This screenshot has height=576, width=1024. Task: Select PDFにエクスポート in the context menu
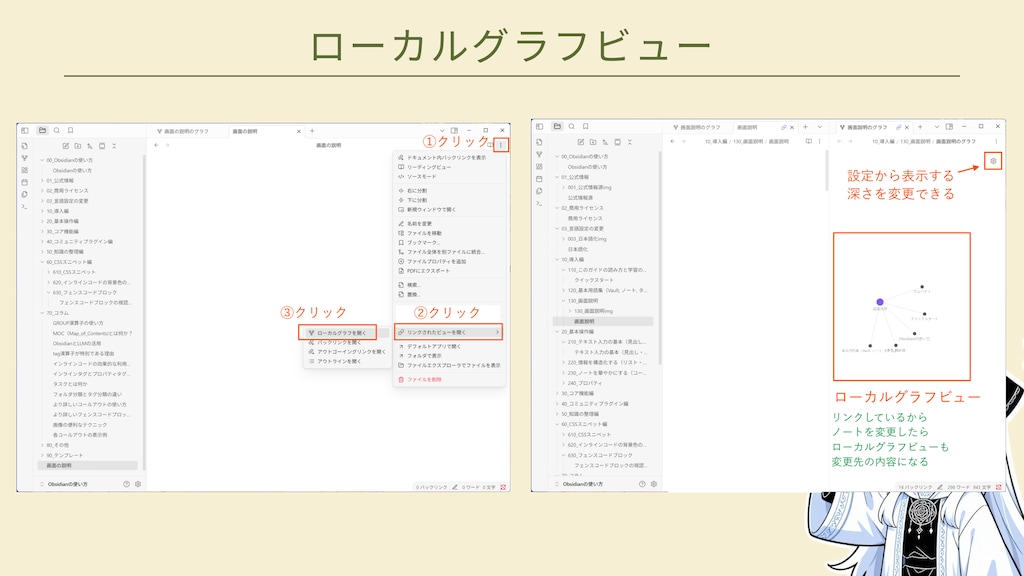click(x=430, y=271)
